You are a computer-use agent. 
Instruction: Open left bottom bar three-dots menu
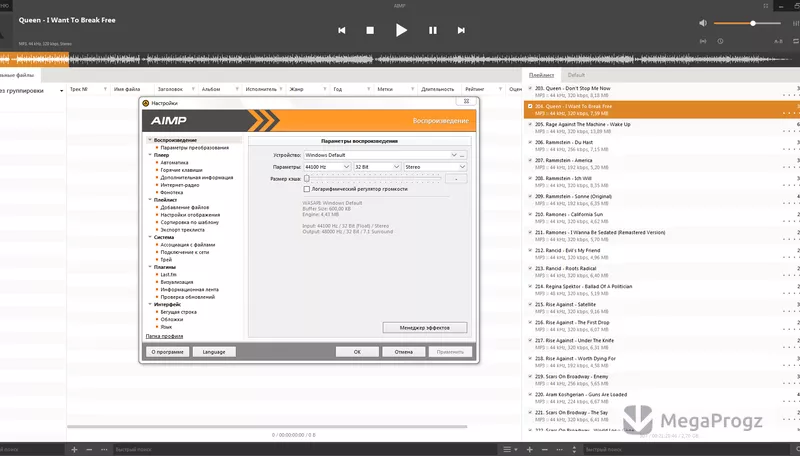[104, 449]
